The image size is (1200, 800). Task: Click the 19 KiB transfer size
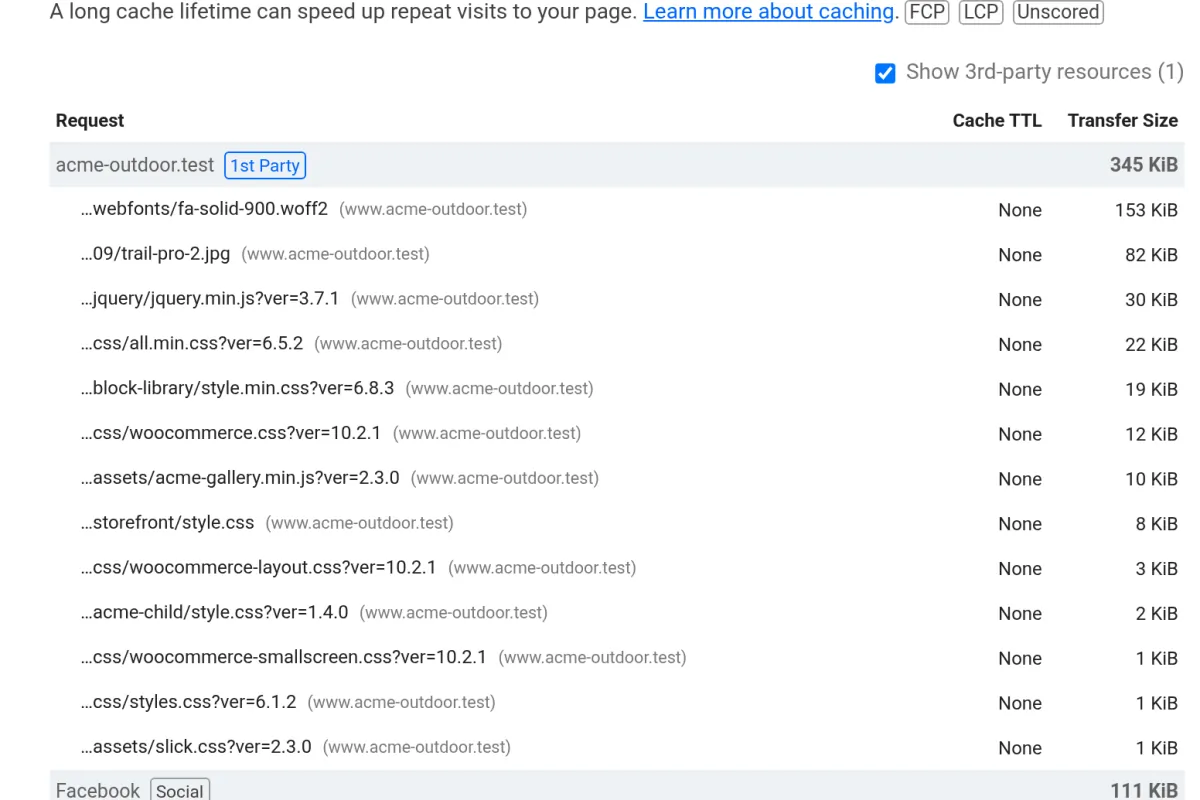(1151, 389)
